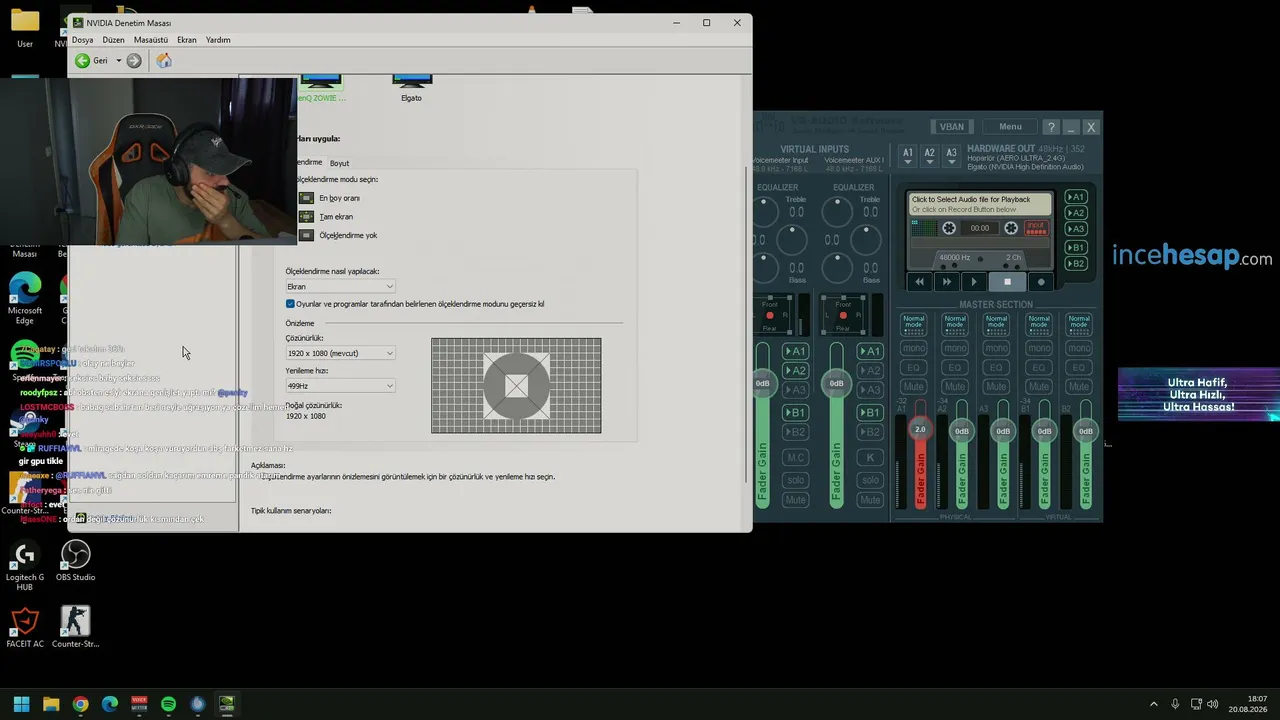Toggle override scaling mode checkbox
The width and height of the screenshot is (1280, 720).
pyautogui.click(x=290, y=304)
